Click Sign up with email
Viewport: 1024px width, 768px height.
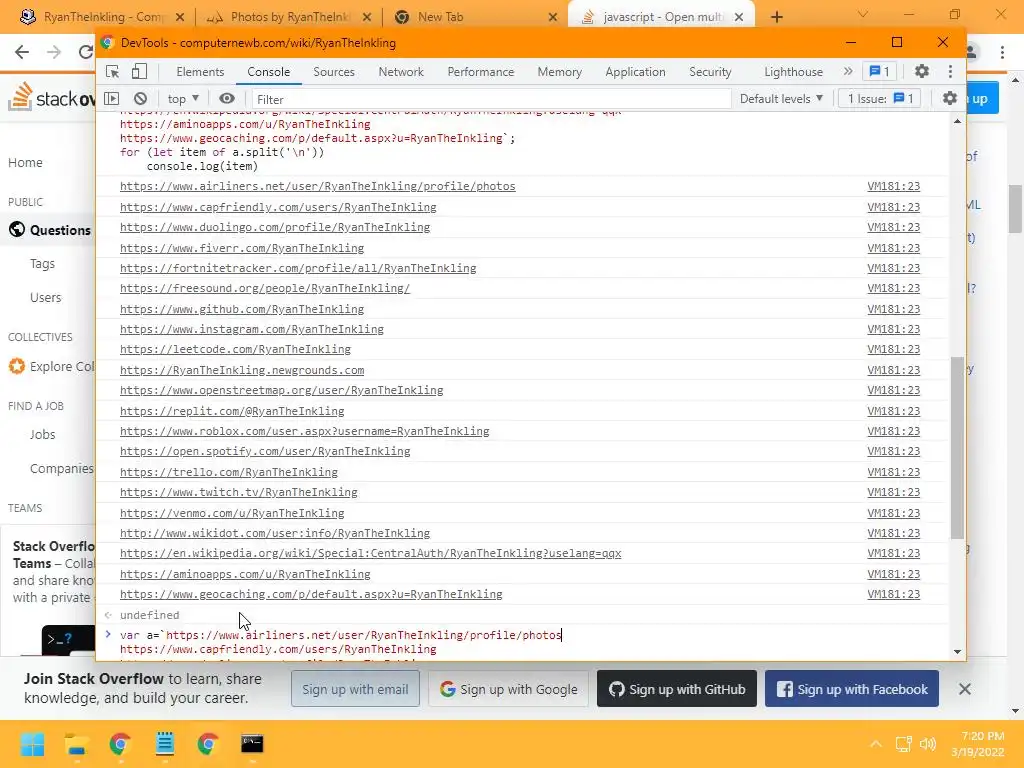click(355, 689)
